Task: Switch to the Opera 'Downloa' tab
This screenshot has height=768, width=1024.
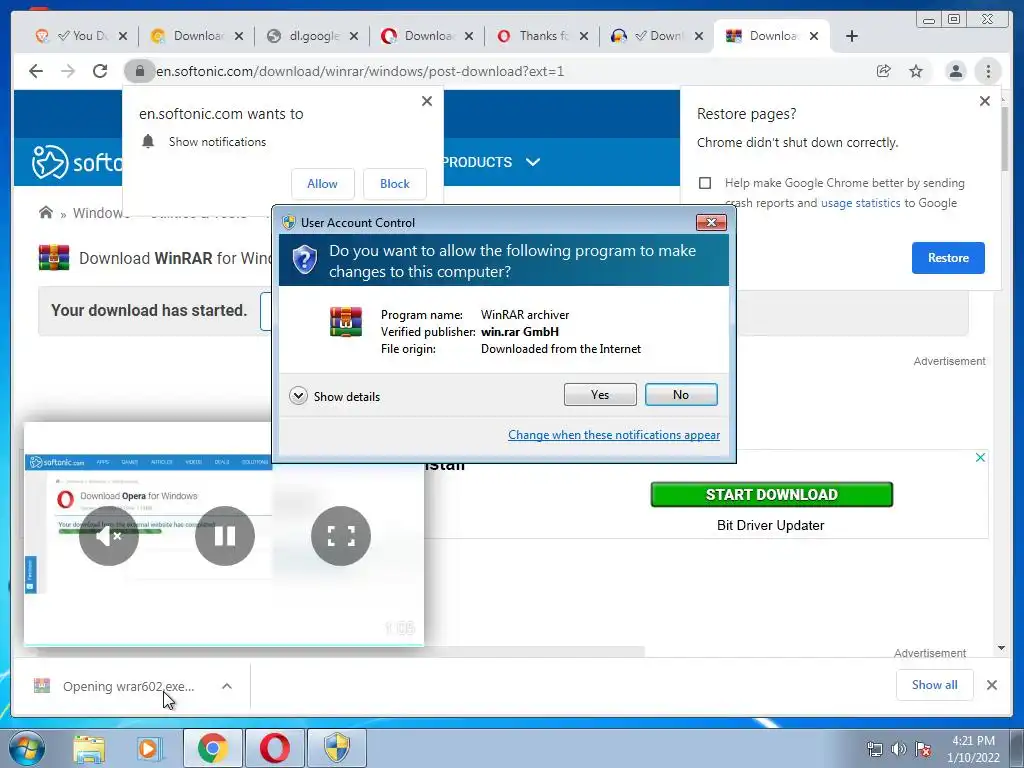Action: 428,36
